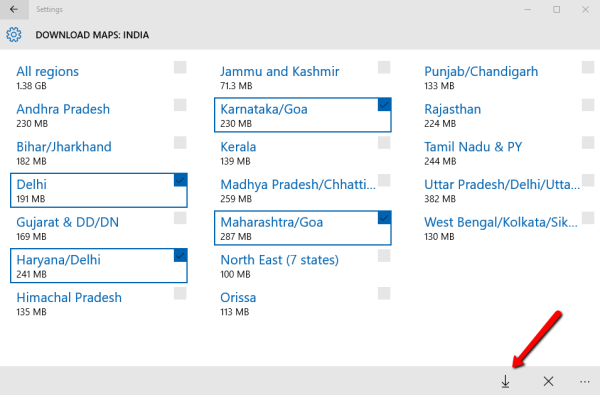600x395 pixels.
Task: Deselect the Haryana/Delhi checkbox
Action: click(180, 256)
